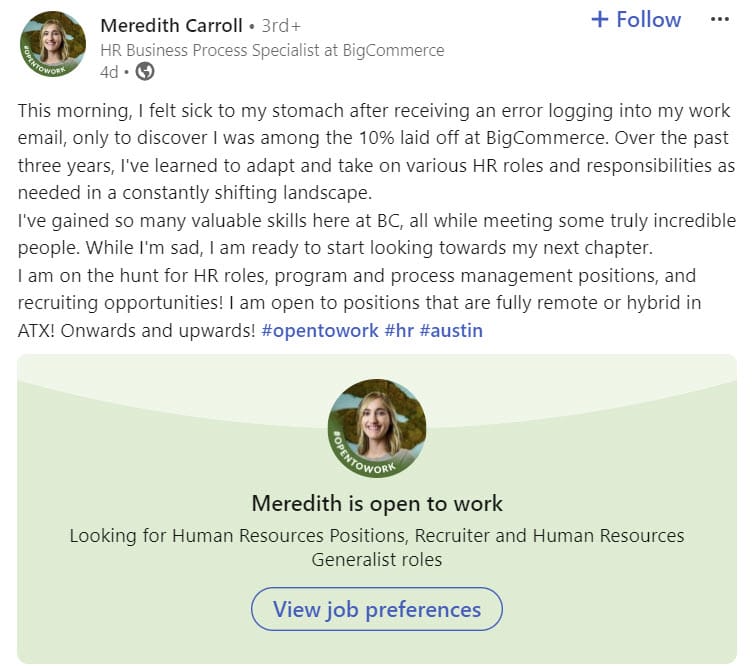This screenshot has height=666, width=752.
Task: Open the #austin hashtag
Action: point(451,330)
